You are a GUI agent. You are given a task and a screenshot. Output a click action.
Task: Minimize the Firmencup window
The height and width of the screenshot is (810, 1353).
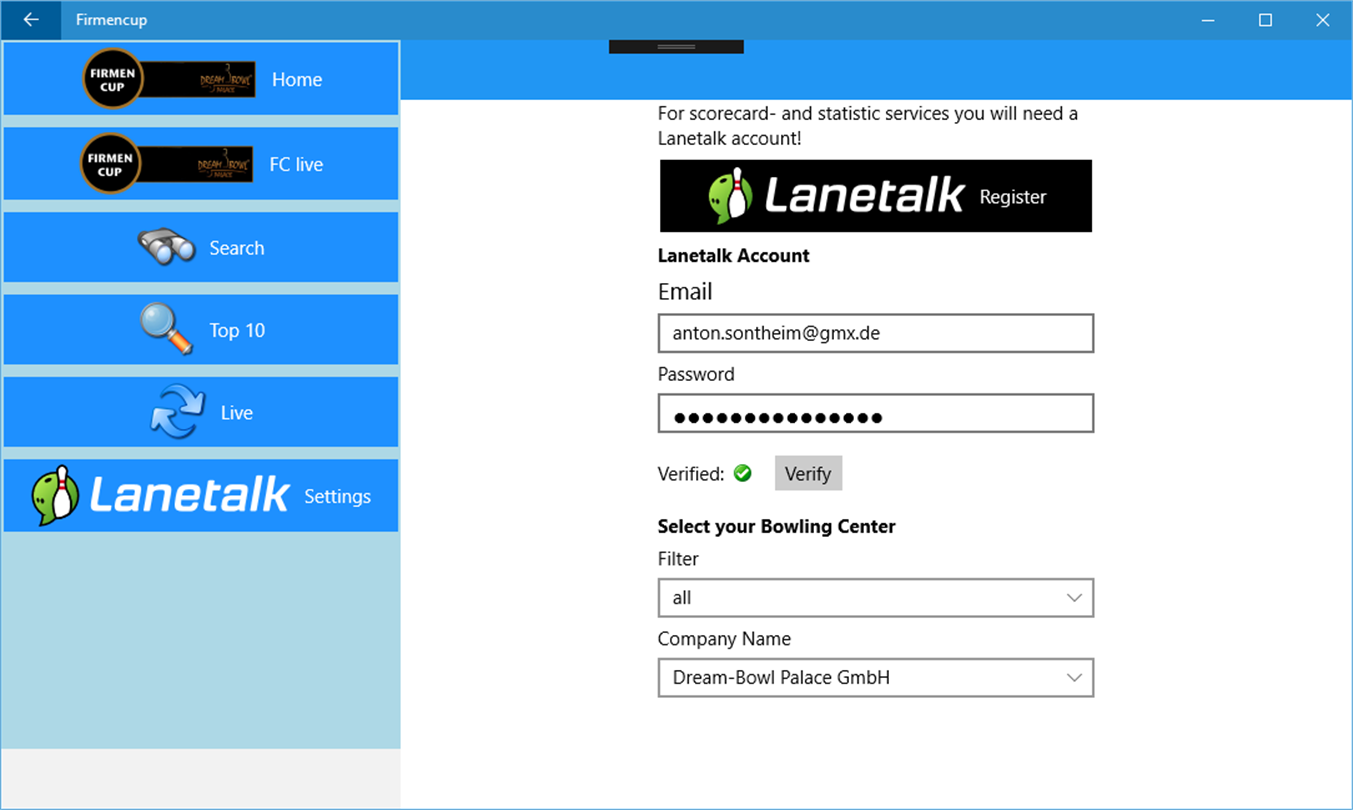(x=1209, y=20)
